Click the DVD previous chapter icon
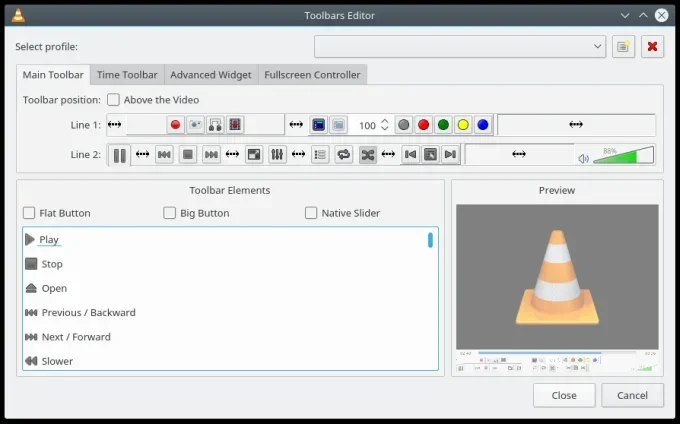680x424 pixels. pyautogui.click(x=410, y=154)
